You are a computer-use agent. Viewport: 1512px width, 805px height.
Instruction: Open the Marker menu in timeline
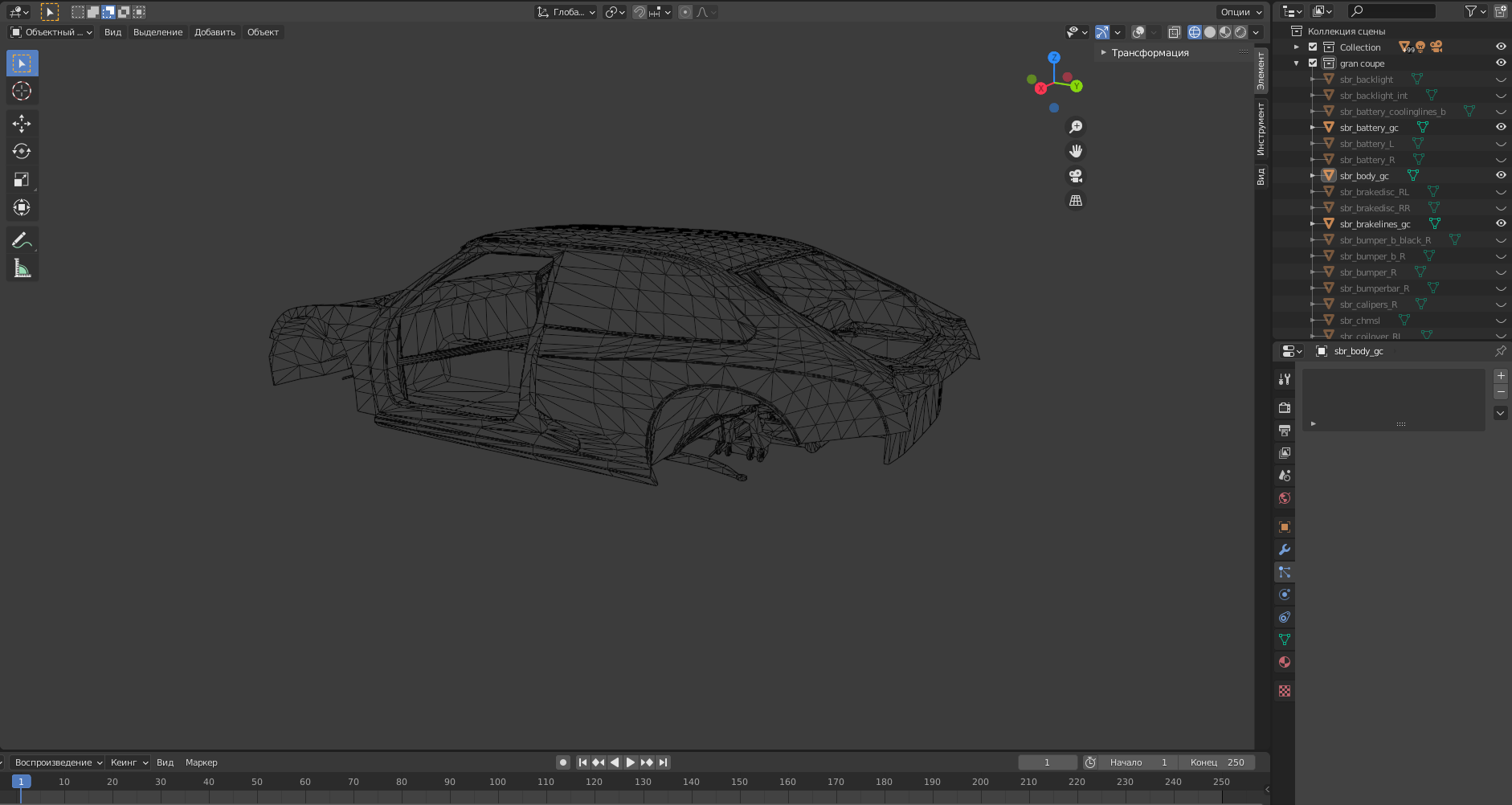(x=201, y=762)
